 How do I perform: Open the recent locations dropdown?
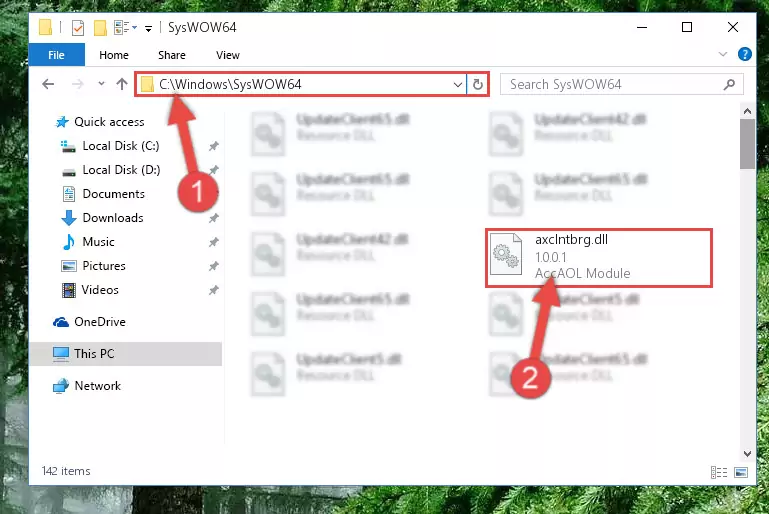tap(101, 84)
